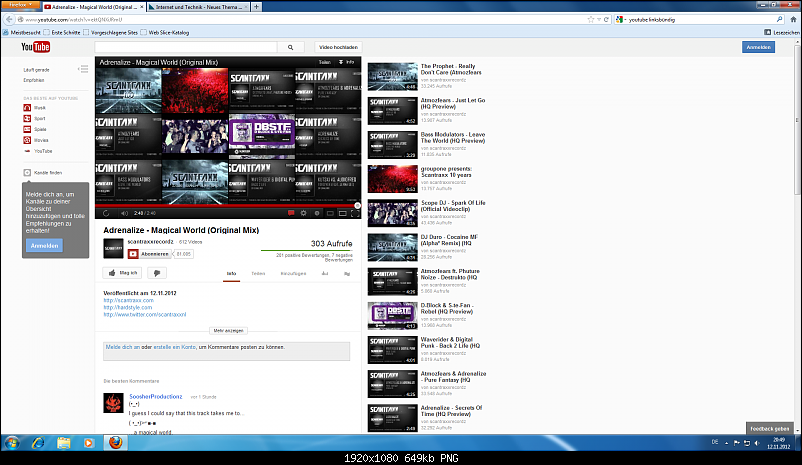Expand the guide list icon beside 'Läuft gerade'
Image resolution: width=802 pixels, height=465 pixels.
pyautogui.click(x=82, y=69)
